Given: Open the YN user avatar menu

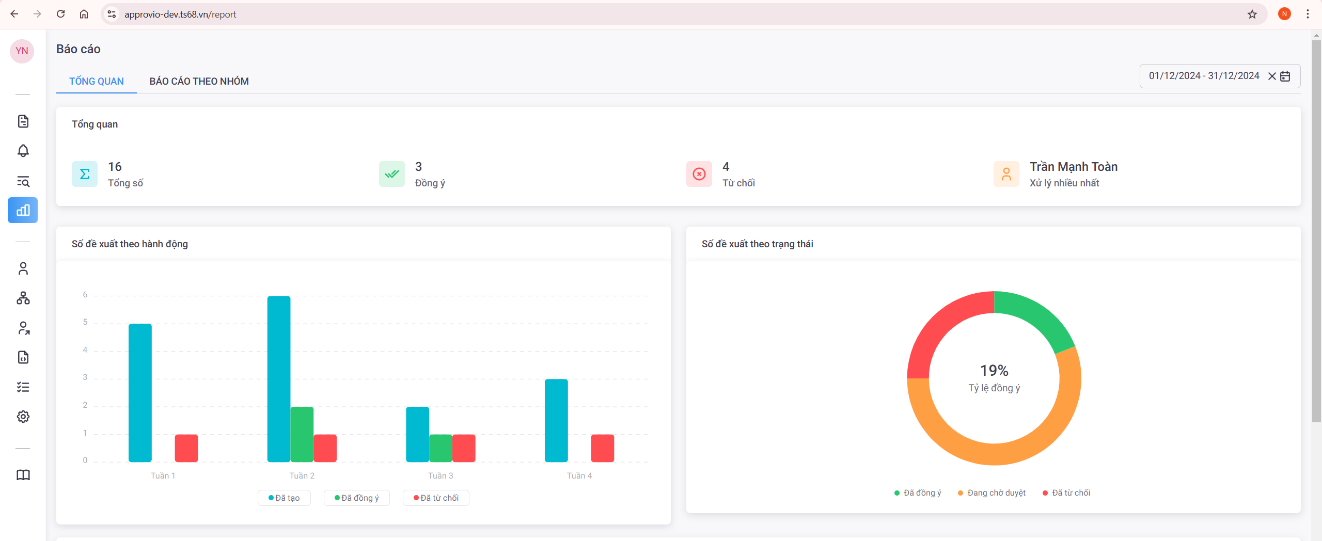Looking at the screenshot, I should point(22,51).
